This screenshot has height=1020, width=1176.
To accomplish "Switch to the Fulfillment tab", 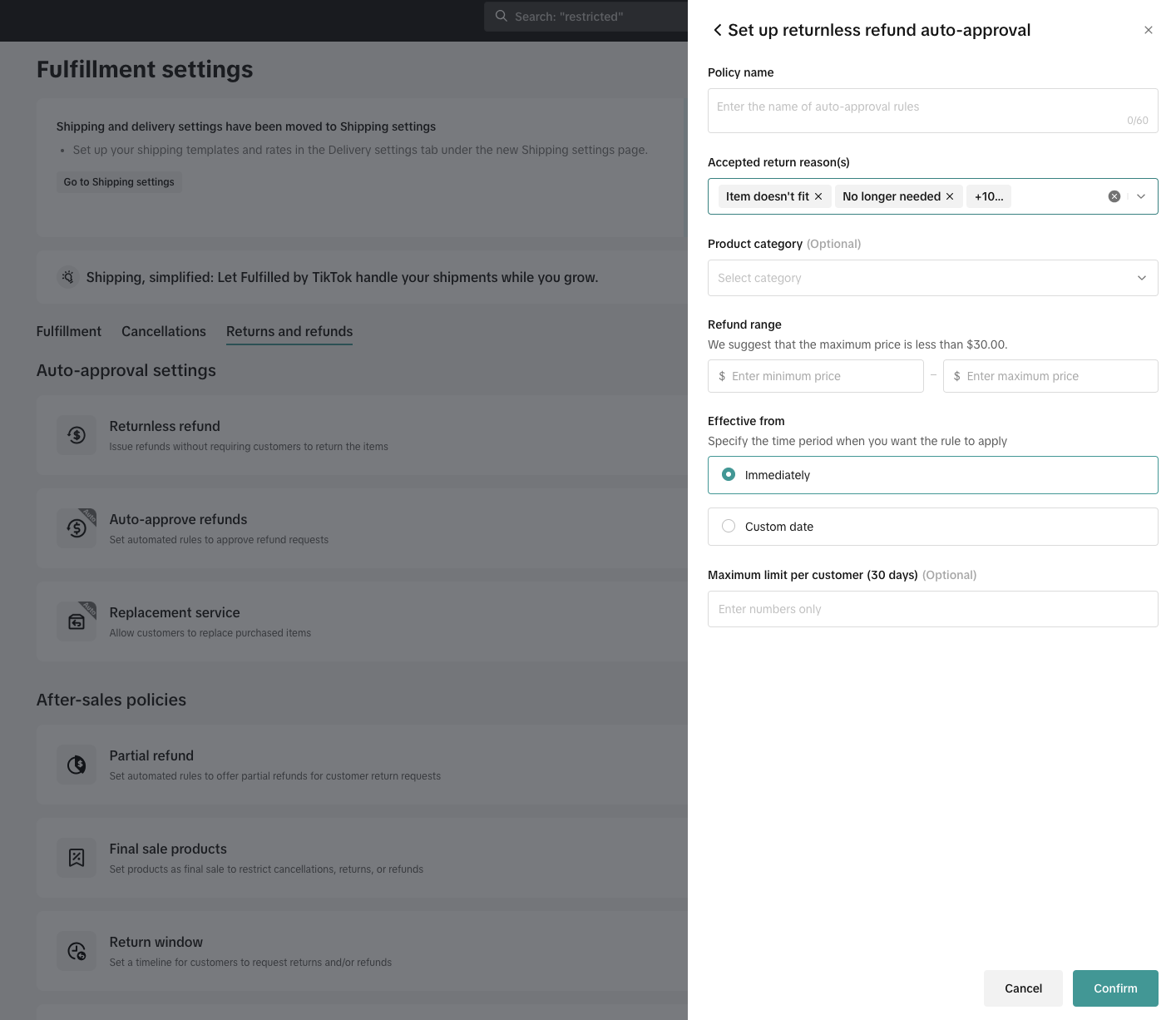I will pos(68,331).
